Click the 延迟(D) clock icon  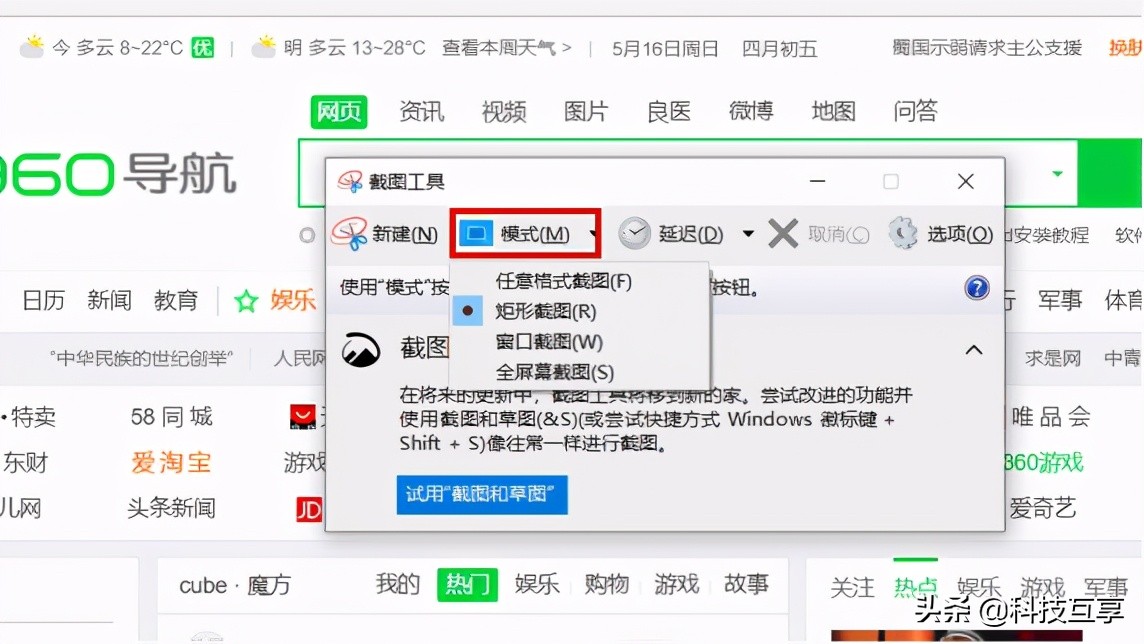[x=633, y=232]
